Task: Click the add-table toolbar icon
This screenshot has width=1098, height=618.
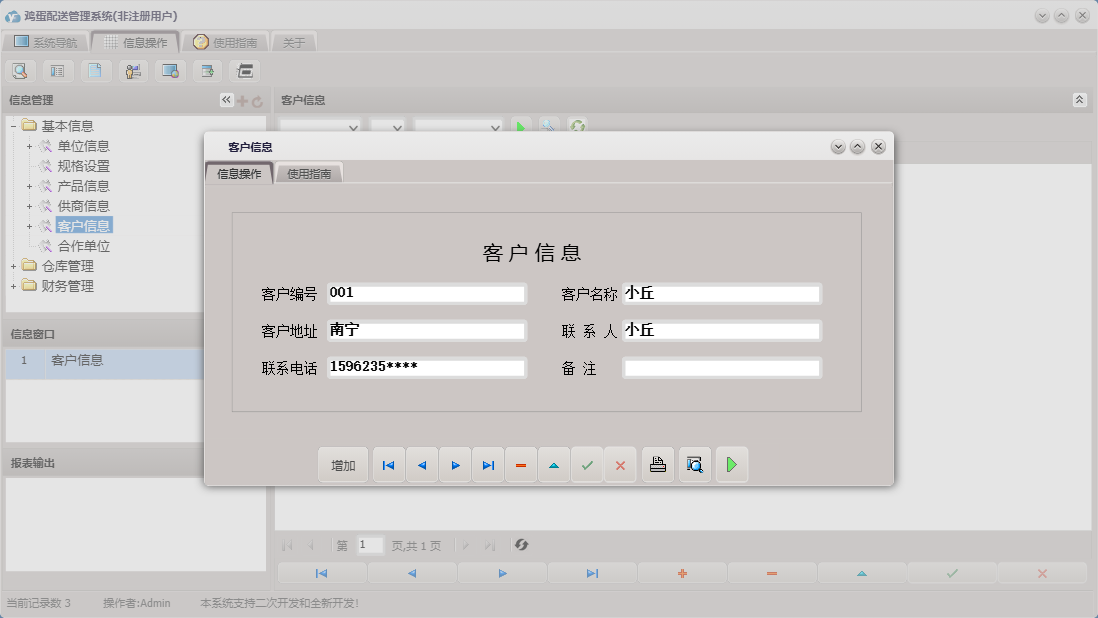Action: (x=206, y=70)
